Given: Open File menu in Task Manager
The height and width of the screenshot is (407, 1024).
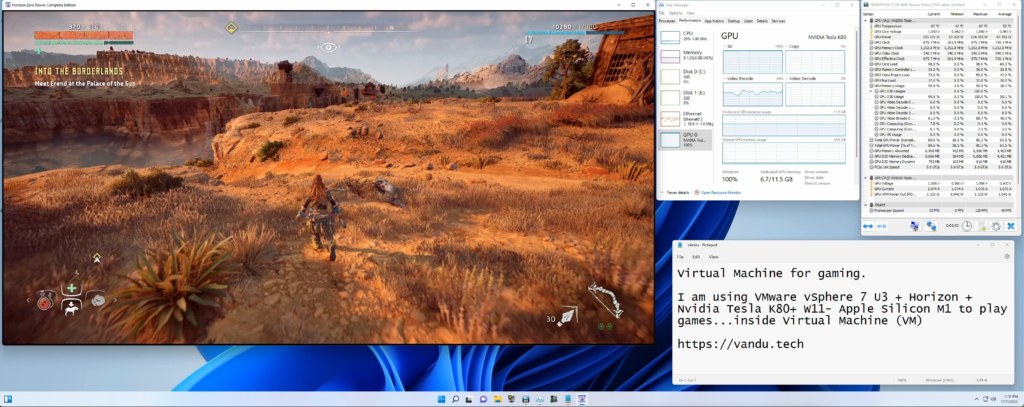Looking at the screenshot, I should [x=662, y=13].
